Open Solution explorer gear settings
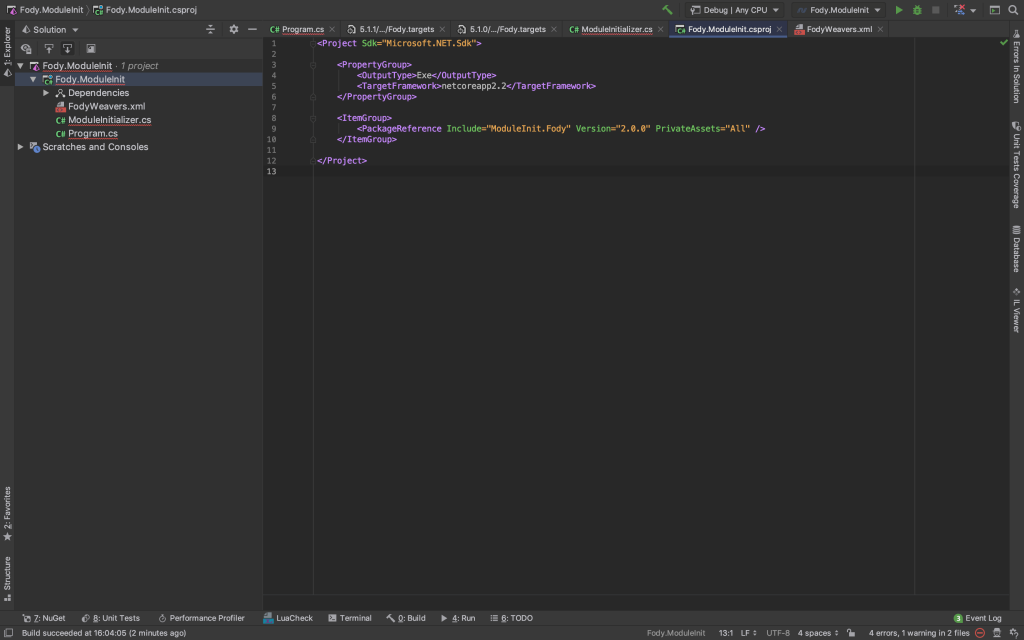The height and width of the screenshot is (640, 1024). pos(234,29)
